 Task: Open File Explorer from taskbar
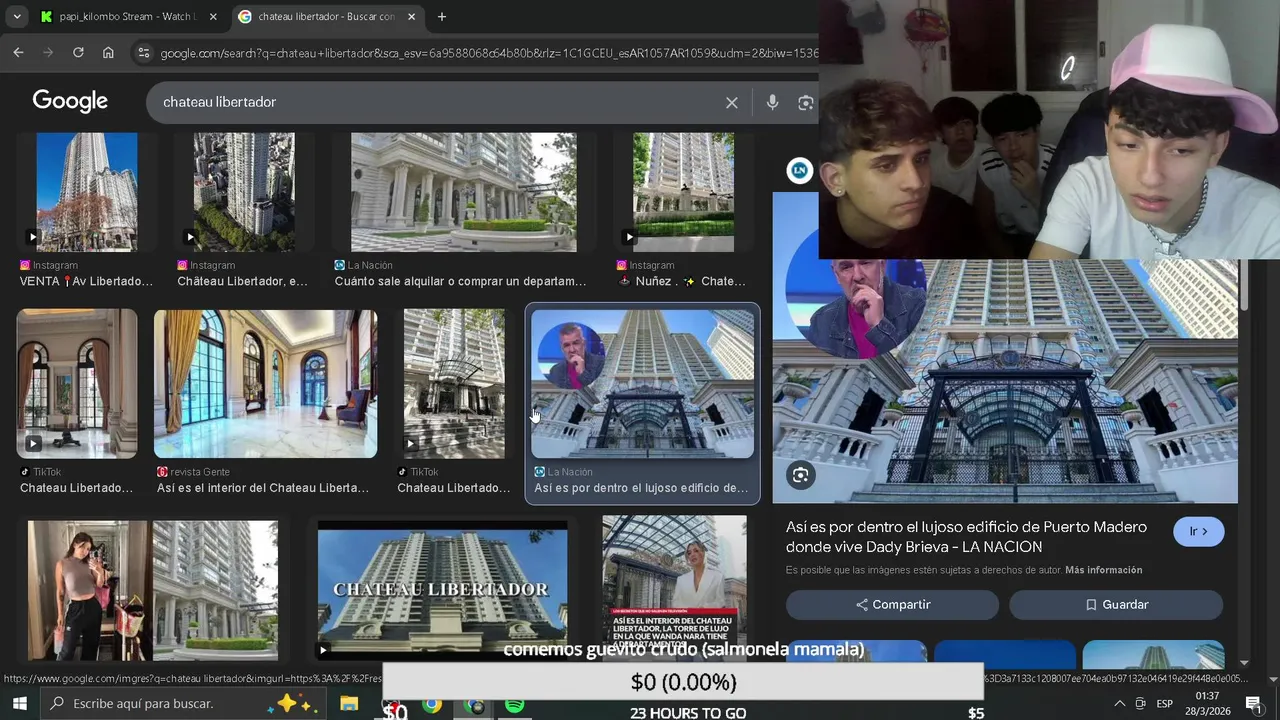pos(349,704)
